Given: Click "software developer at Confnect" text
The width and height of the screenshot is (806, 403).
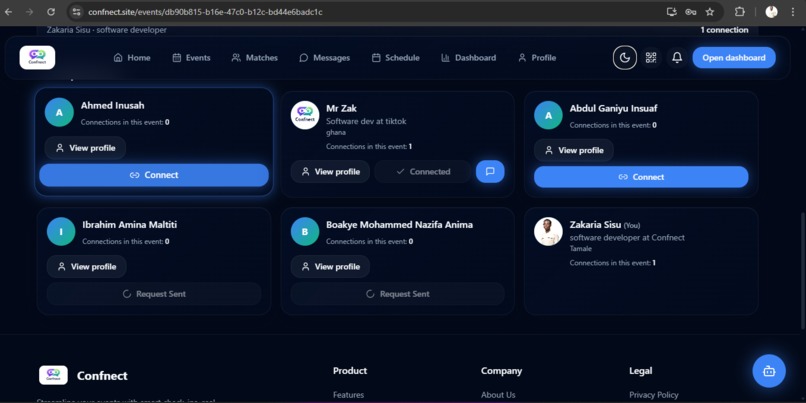Looking at the screenshot, I should 627,237.
